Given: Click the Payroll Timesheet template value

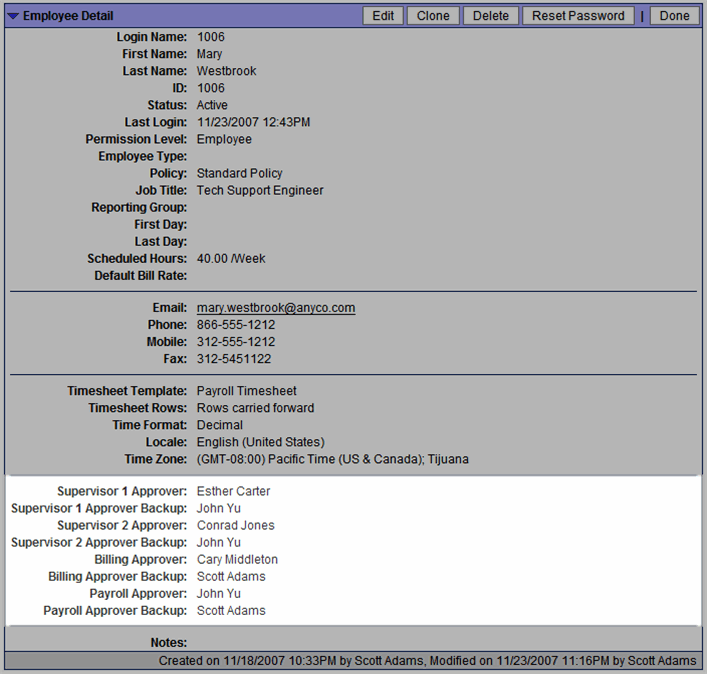Looking at the screenshot, I should click(246, 391).
